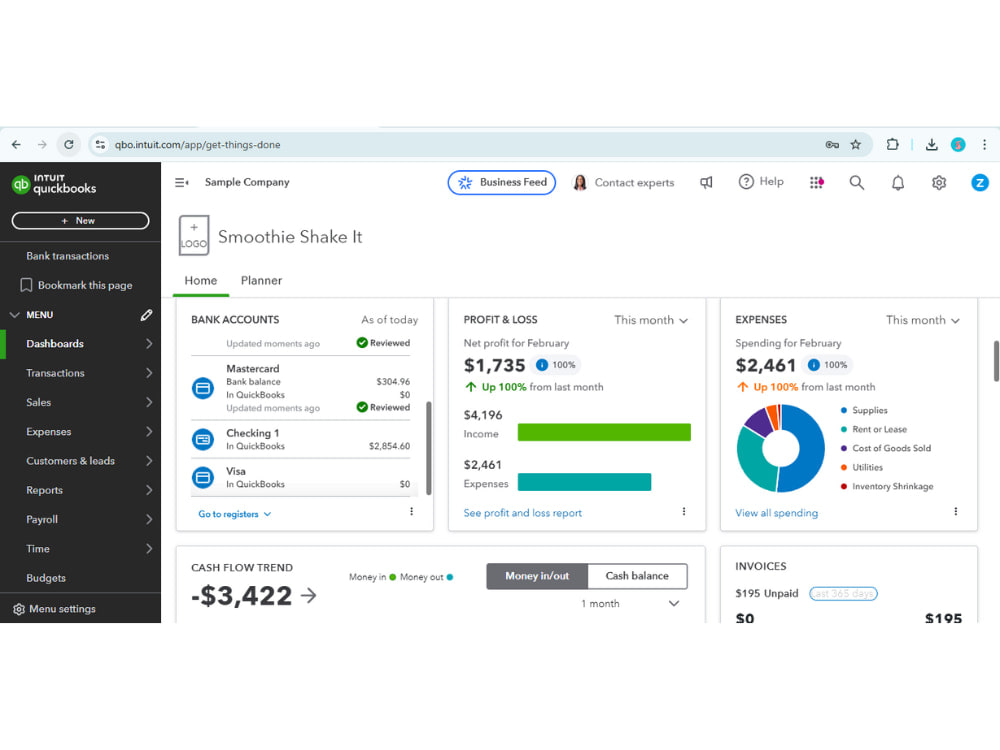Open browser extensions puzzle icon
1000x750 pixels.
tap(893, 145)
